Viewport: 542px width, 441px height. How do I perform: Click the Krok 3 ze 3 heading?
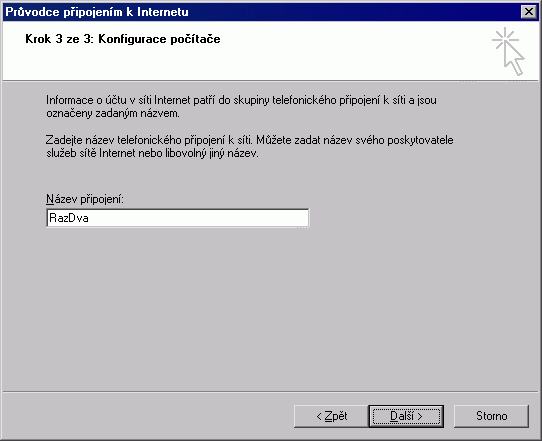[122, 39]
